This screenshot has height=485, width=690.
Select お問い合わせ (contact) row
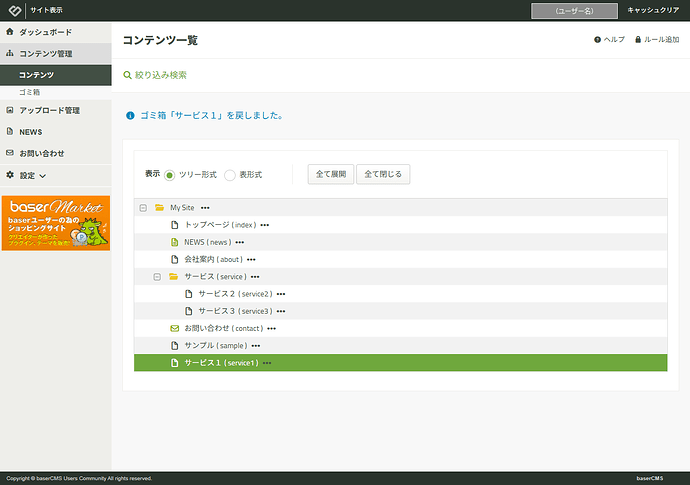click(x=400, y=328)
